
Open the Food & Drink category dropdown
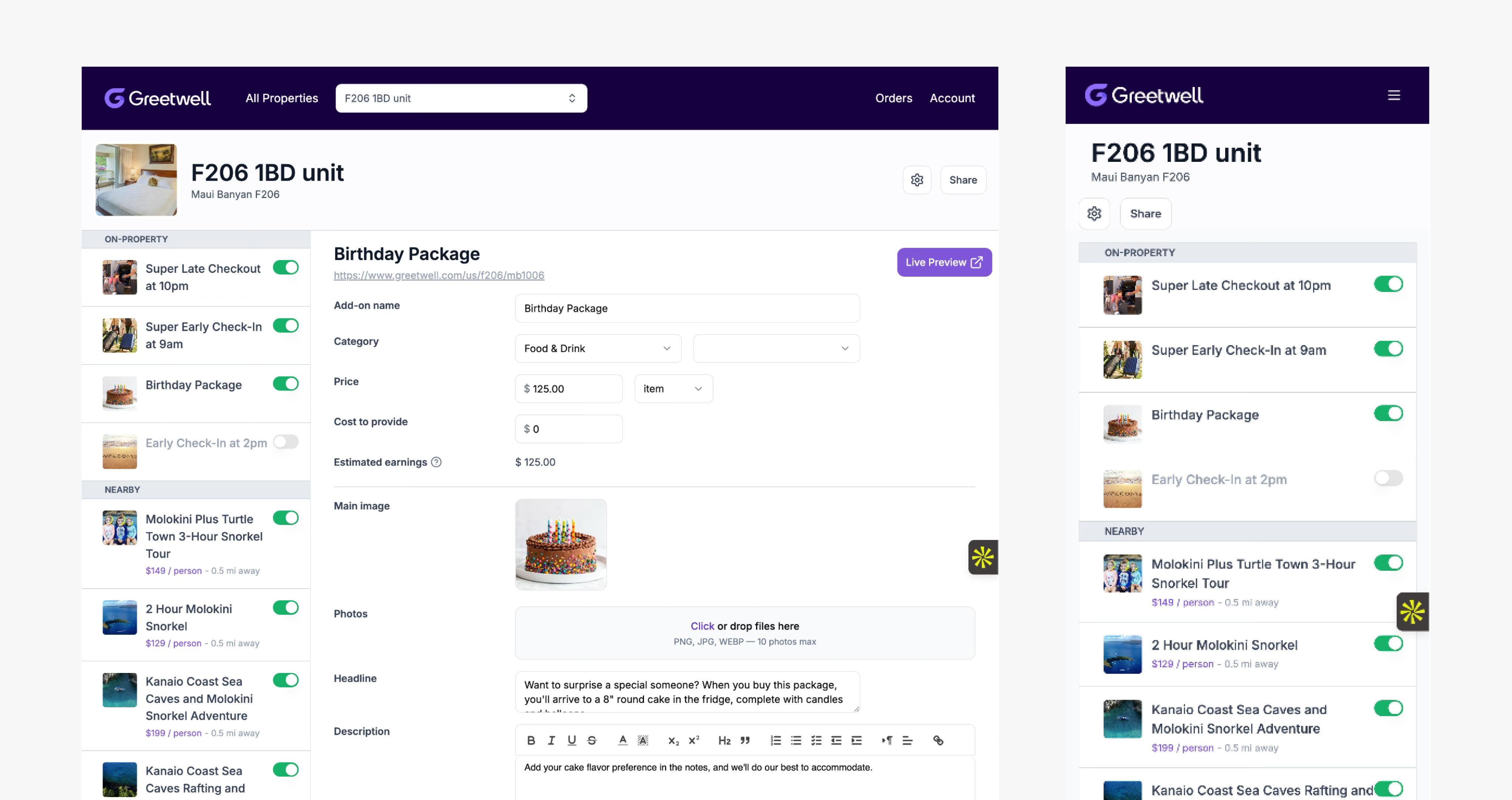(597, 349)
